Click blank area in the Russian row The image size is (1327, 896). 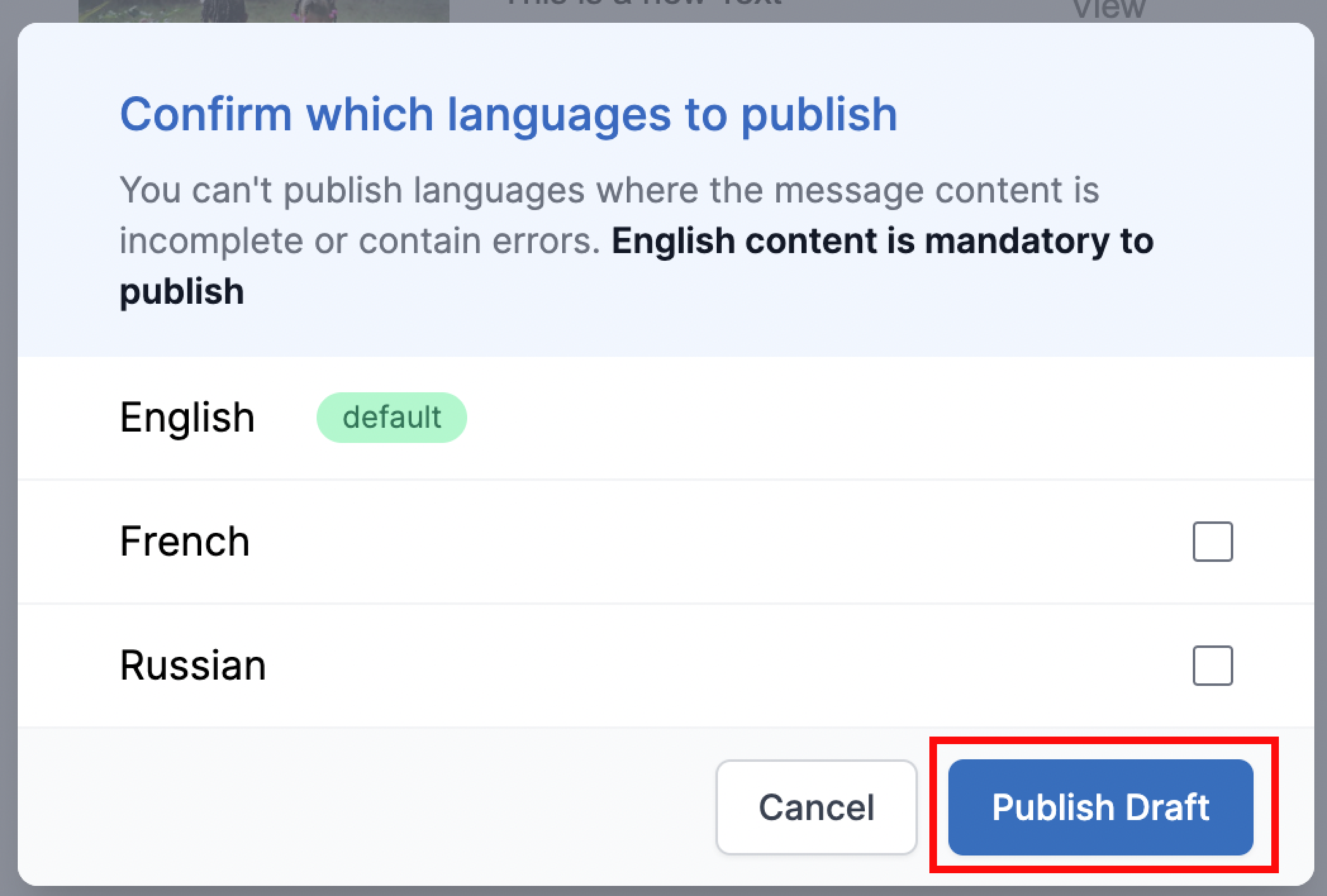[x=696, y=666]
